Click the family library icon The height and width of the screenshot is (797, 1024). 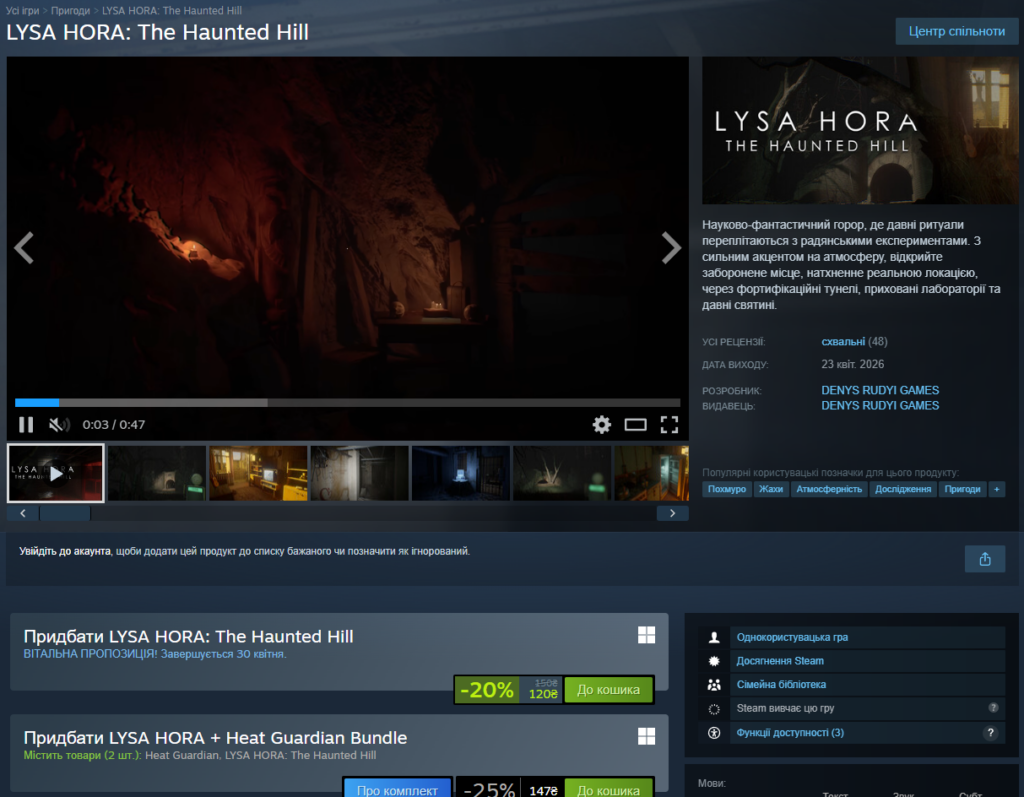click(714, 685)
